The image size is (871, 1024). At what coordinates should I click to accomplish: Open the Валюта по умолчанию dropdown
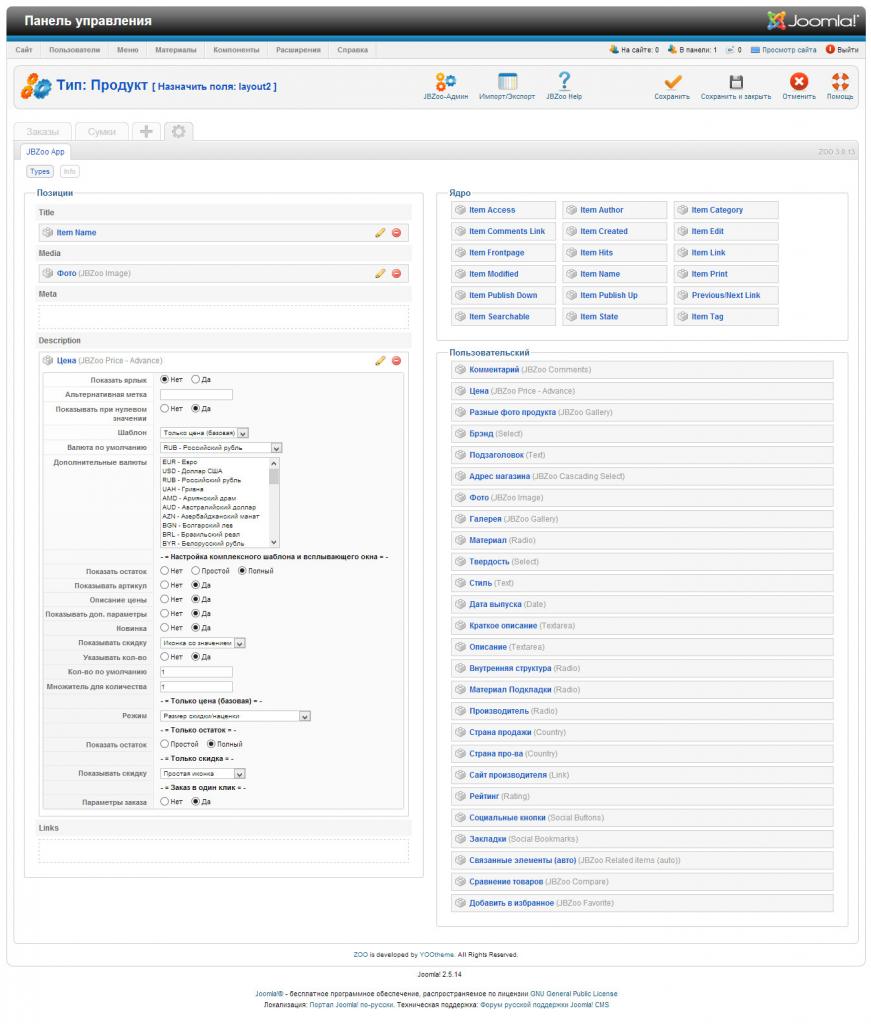tap(221, 448)
